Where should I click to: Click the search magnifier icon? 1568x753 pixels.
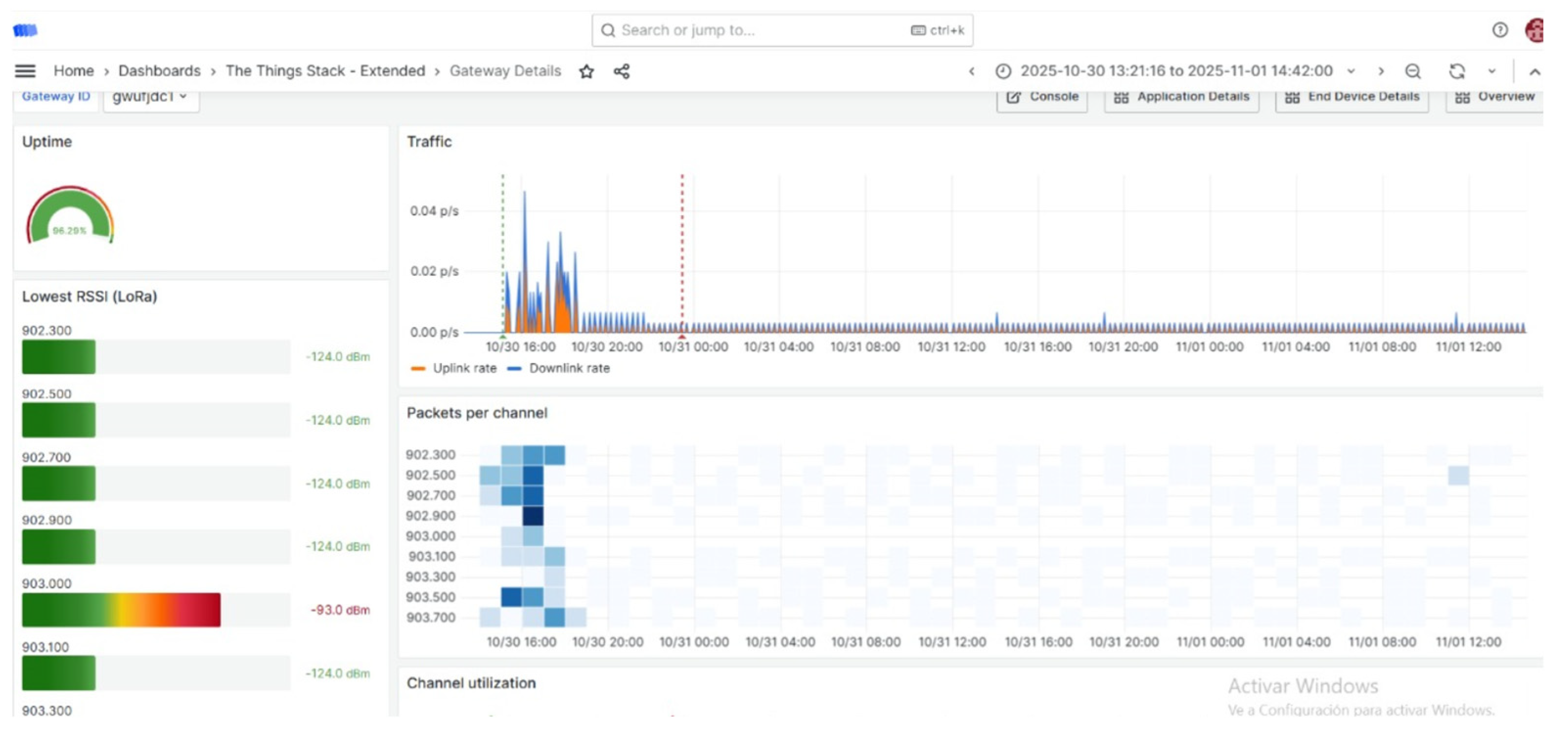point(607,30)
